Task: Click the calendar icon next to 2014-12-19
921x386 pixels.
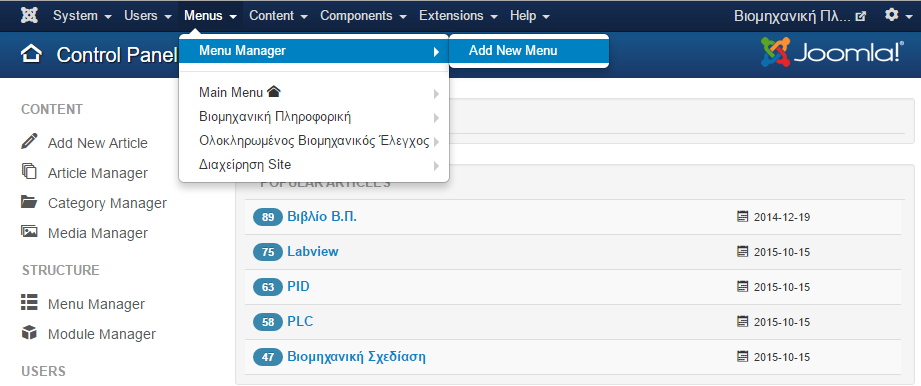Action: click(742, 217)
